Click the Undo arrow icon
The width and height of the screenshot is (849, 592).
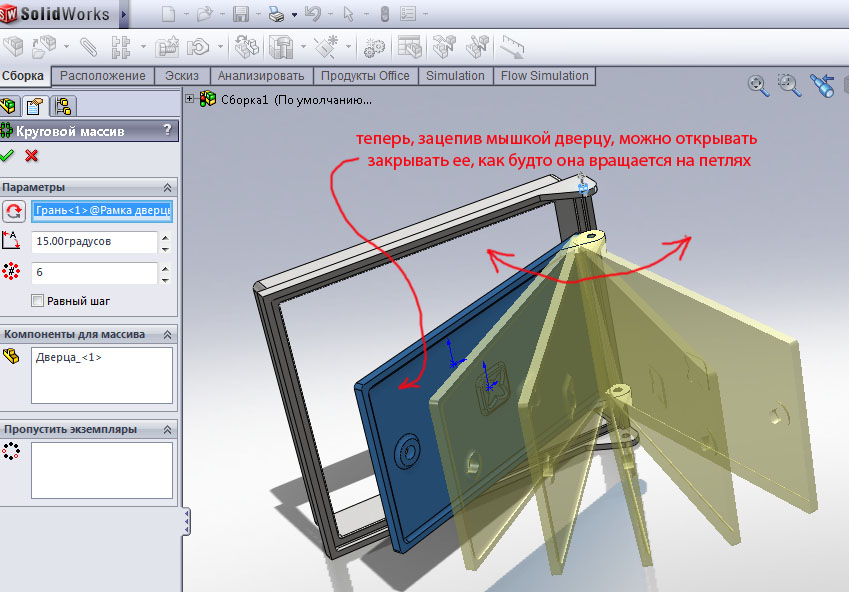[312, 15]
